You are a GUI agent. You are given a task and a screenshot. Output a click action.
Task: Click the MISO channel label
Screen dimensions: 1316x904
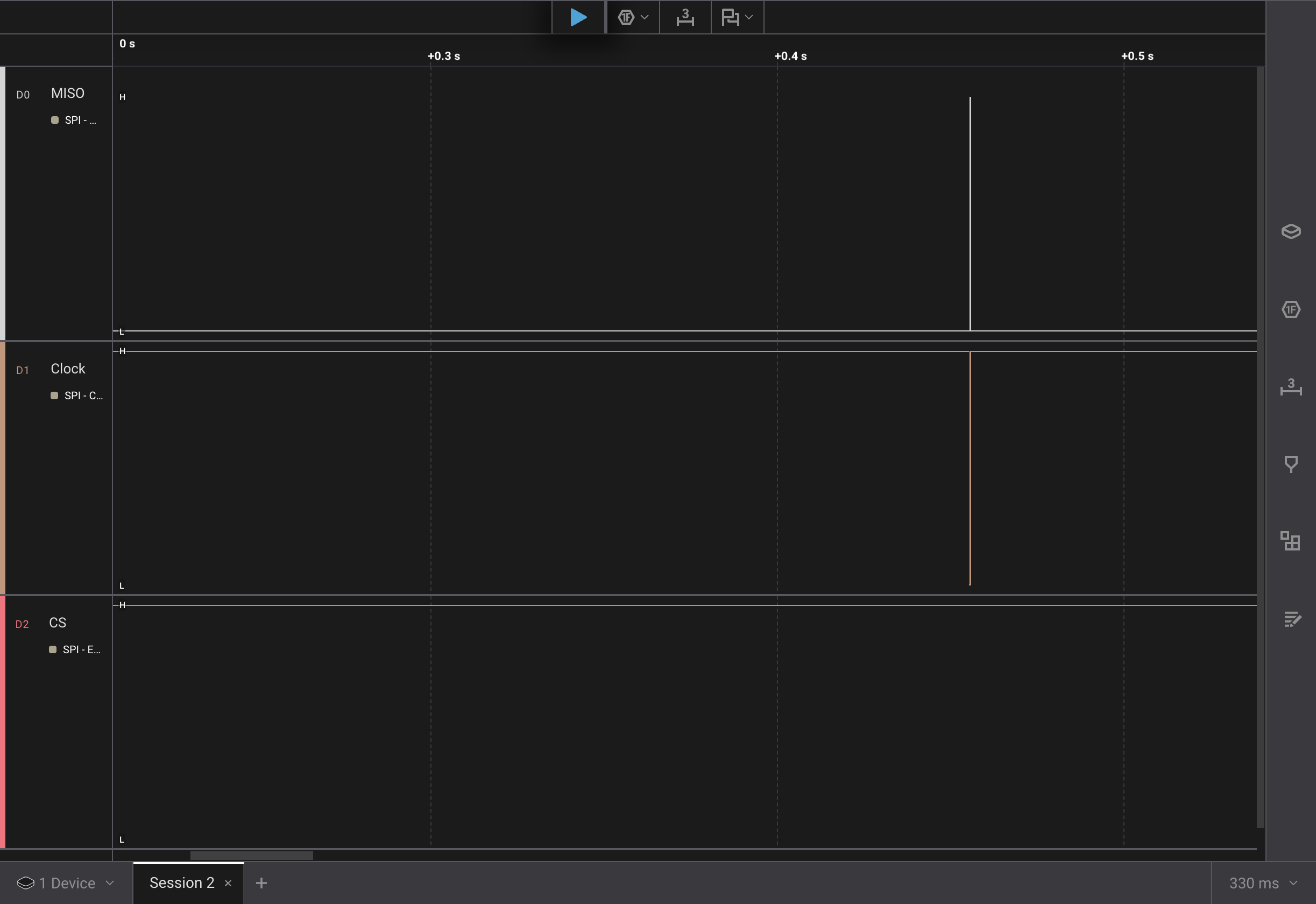(x=67, y=93)
